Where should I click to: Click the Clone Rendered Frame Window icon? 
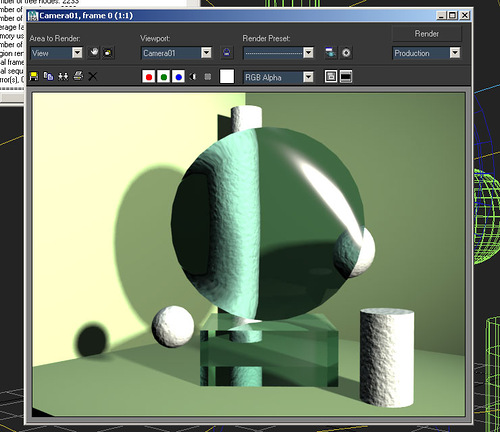click(63, 76)
